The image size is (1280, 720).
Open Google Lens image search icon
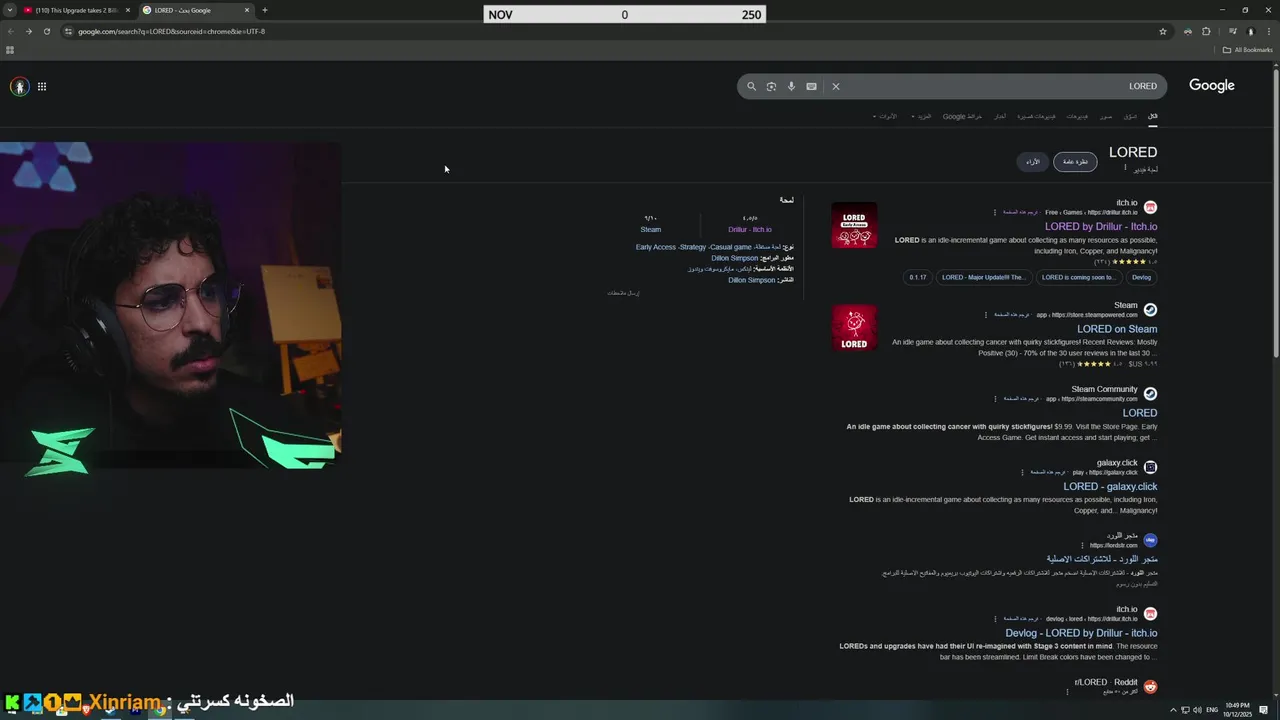tap(771, 86)
